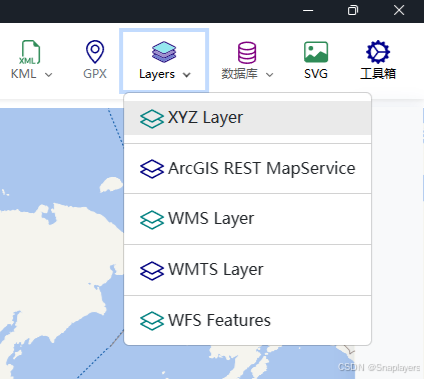Click the WMS Layer stack icon
This screenshot has width=424, height=379.
(152, 220)
